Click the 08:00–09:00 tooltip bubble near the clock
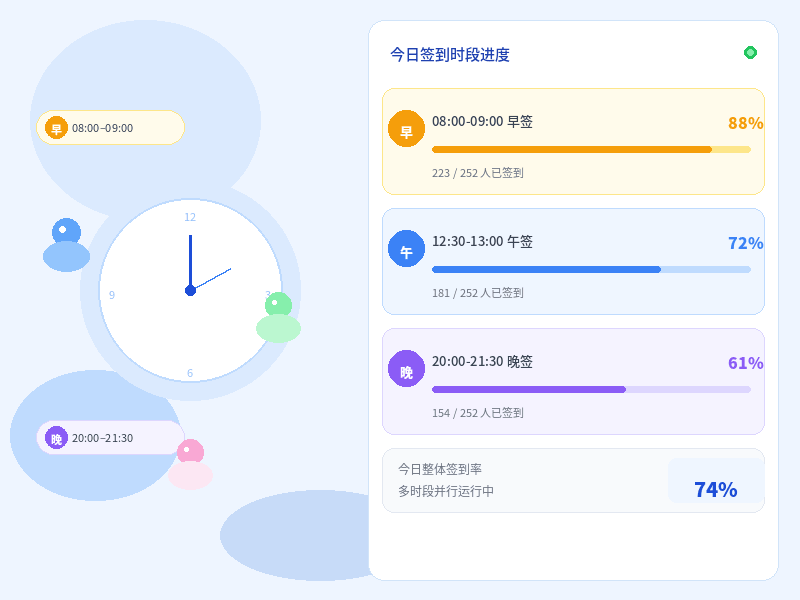The image size is (800, 600). coord(110,128)
